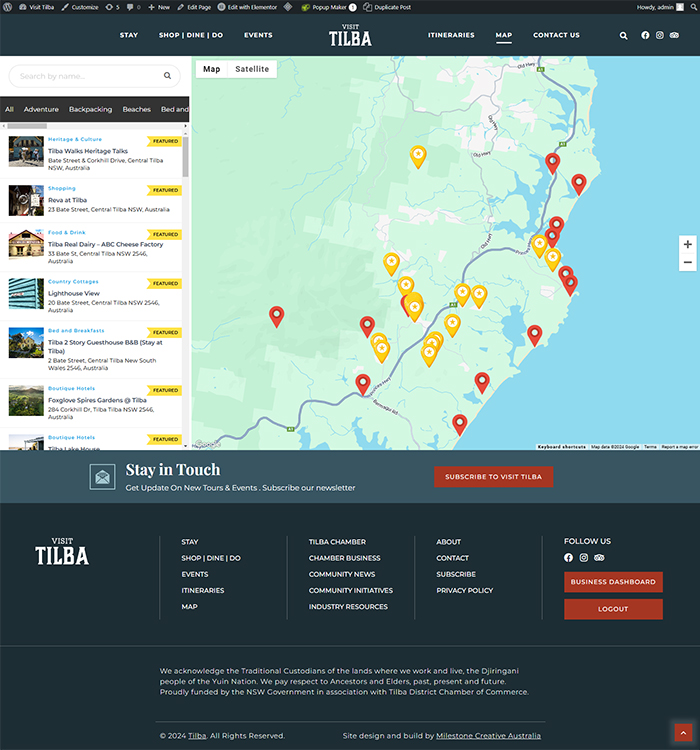Switch map to Satellite view
Screen dimensions: 700x750
(252, 69)
